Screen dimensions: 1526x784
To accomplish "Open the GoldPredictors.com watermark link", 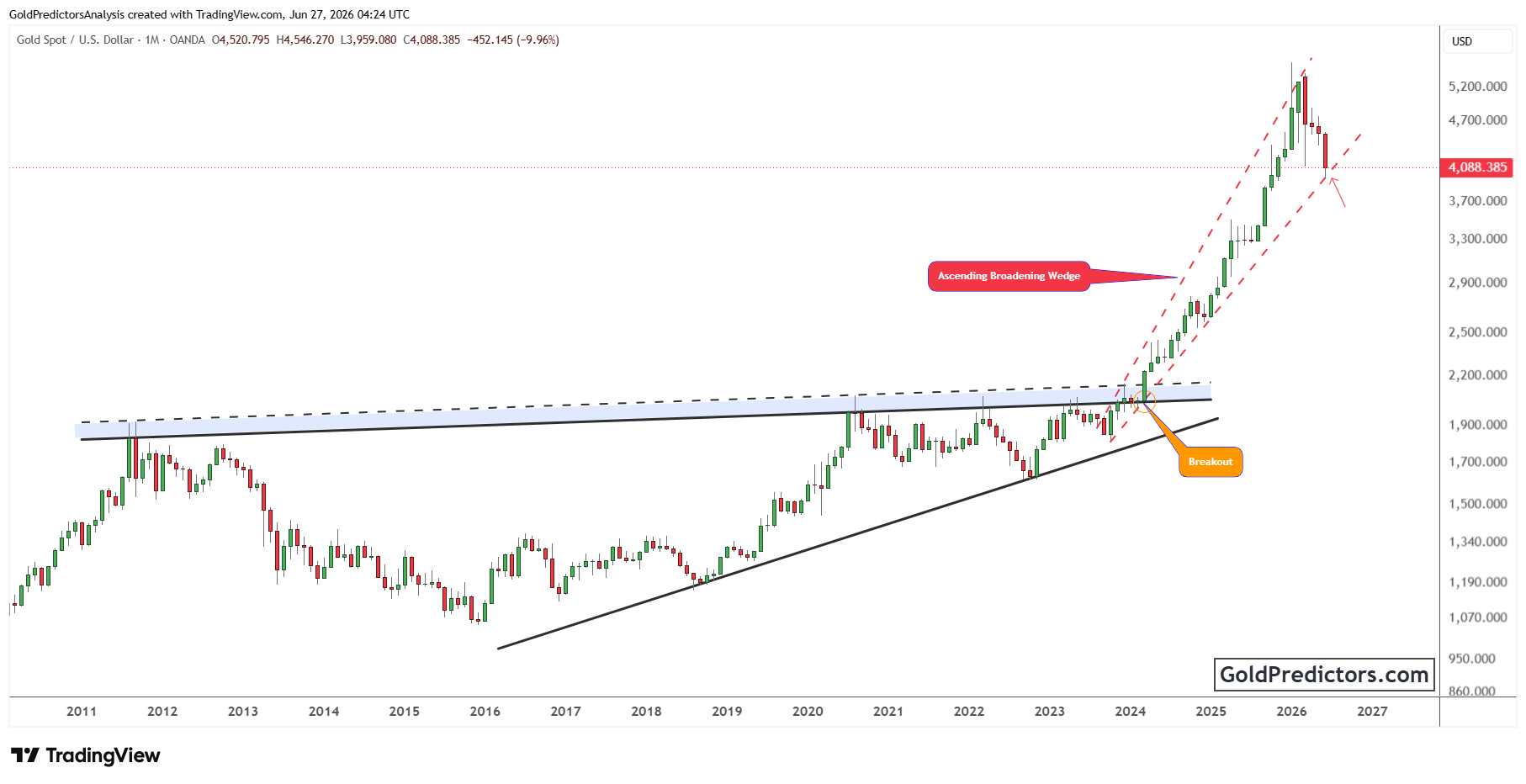I will coord(1324,675).
